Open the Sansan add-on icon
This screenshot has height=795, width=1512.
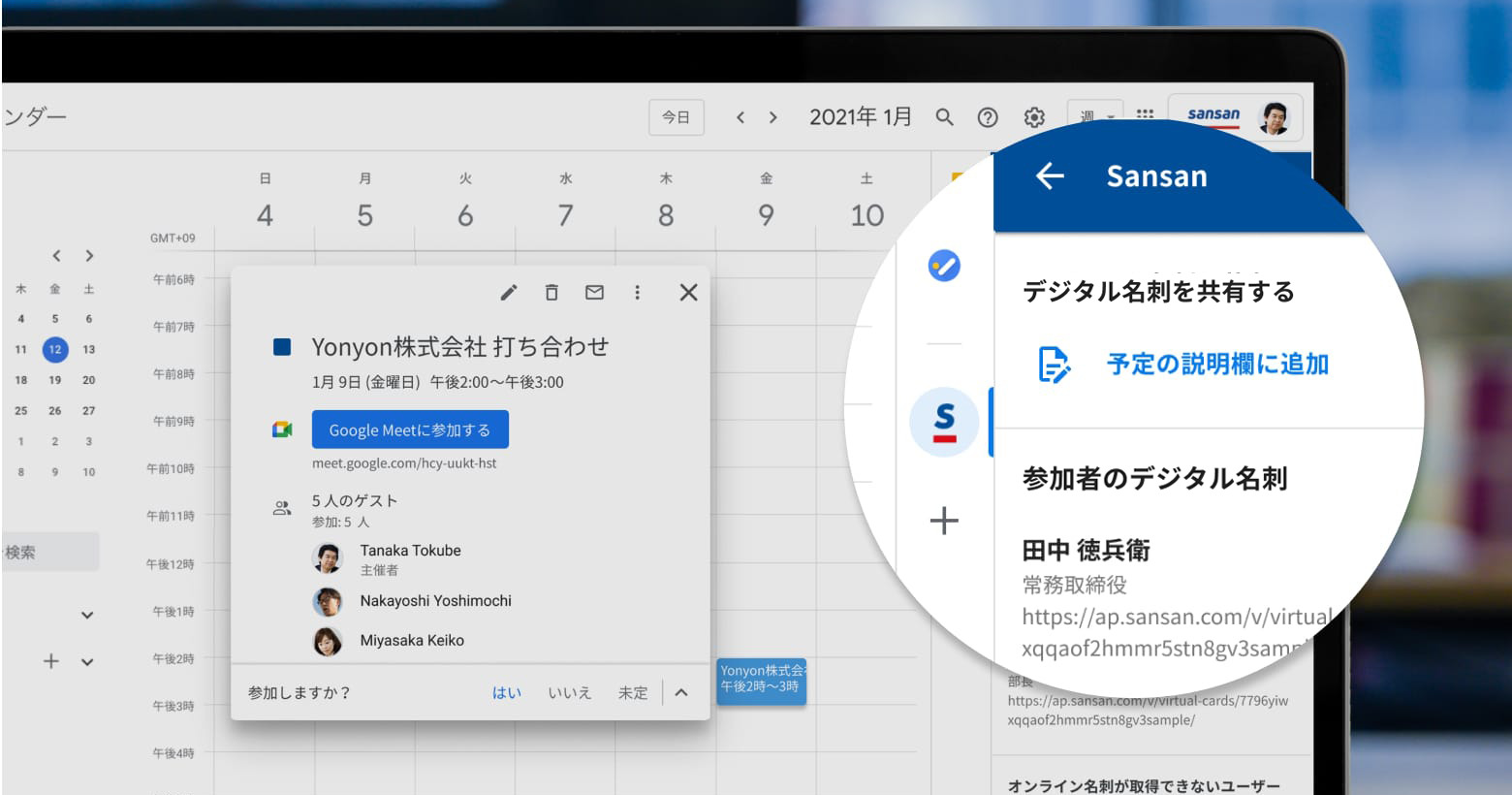click(x=944, y=423)
